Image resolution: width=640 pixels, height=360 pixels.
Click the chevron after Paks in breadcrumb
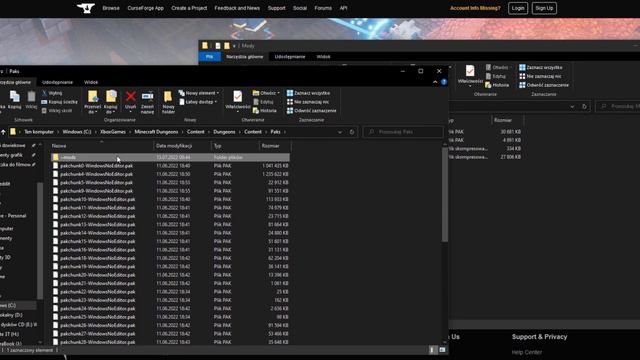(x=284, y=132)
